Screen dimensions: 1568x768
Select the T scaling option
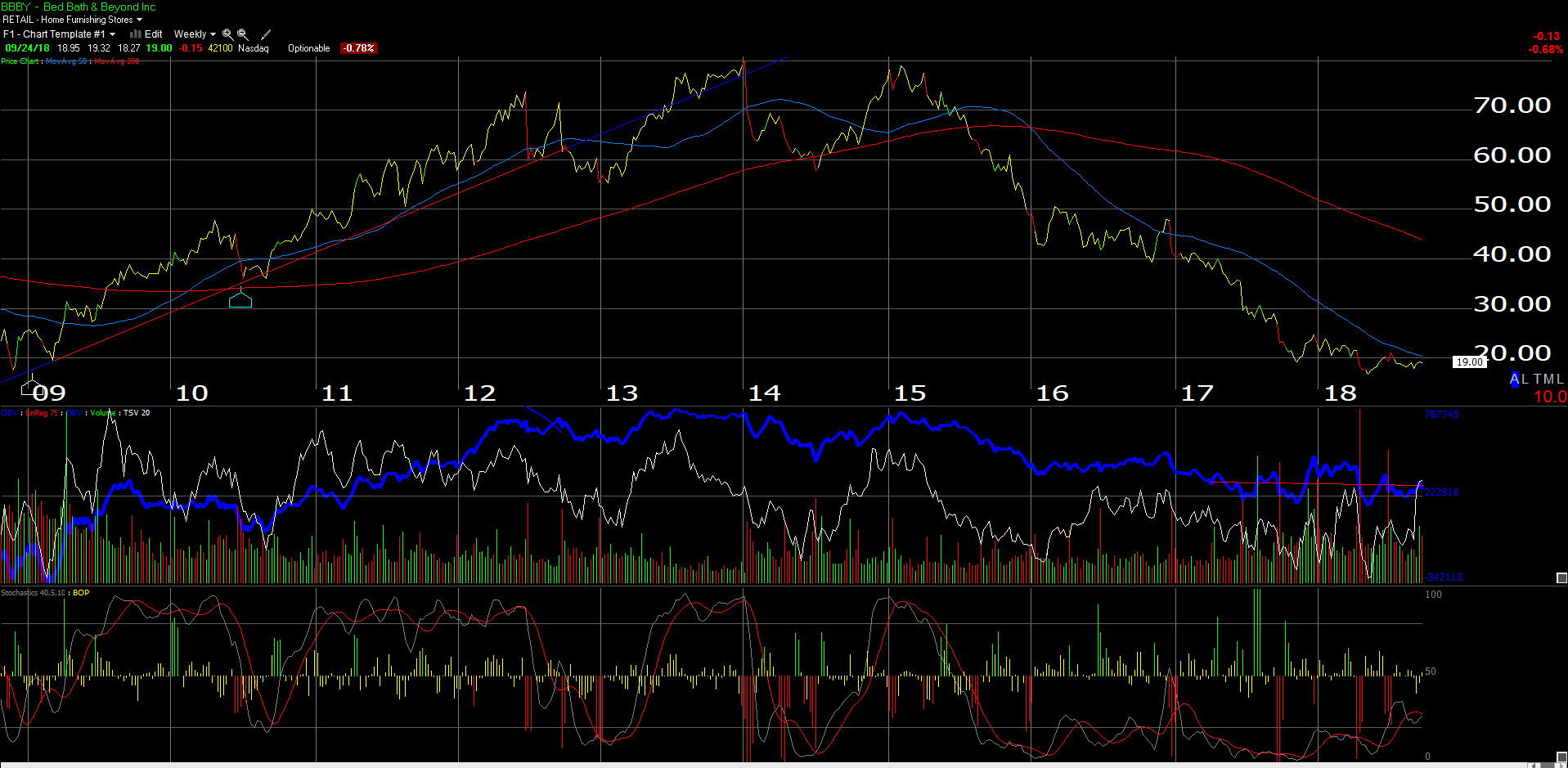tap(1538, 379)
